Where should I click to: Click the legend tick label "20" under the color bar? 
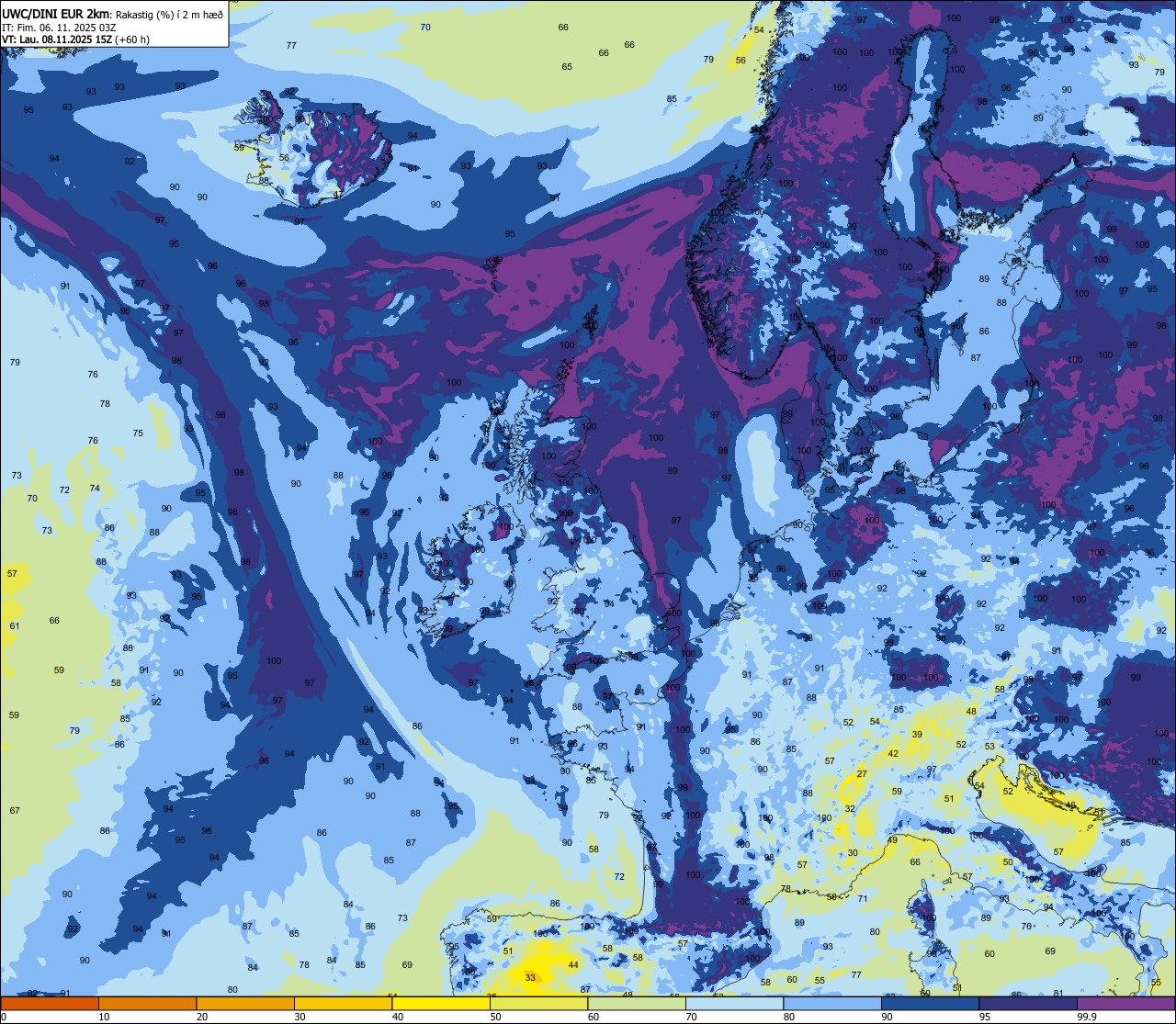[201, 1017]
